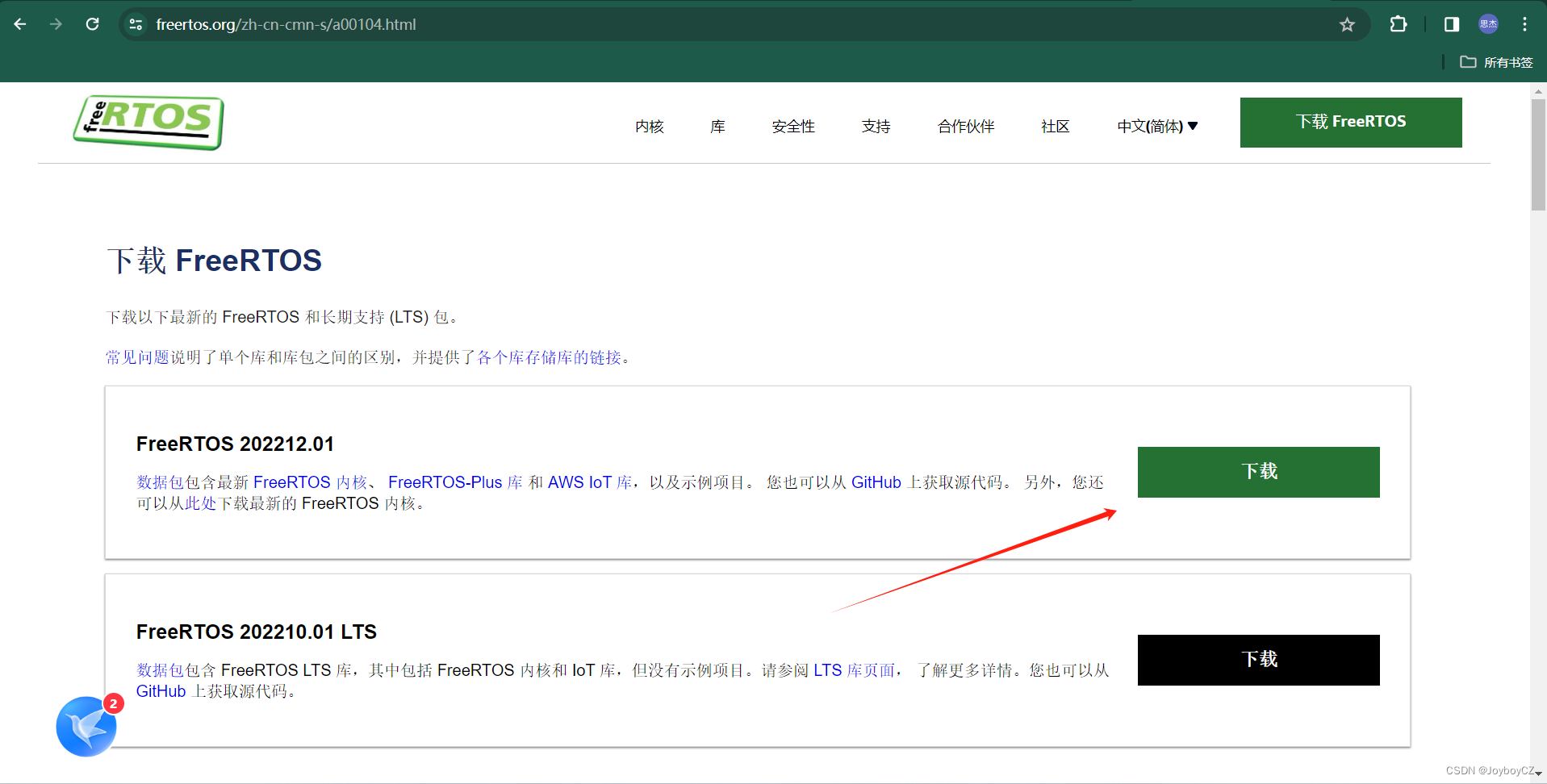The image size is (1547, 784).
Task: Click the browser back arrow
Action: click(x=20, y=24)
